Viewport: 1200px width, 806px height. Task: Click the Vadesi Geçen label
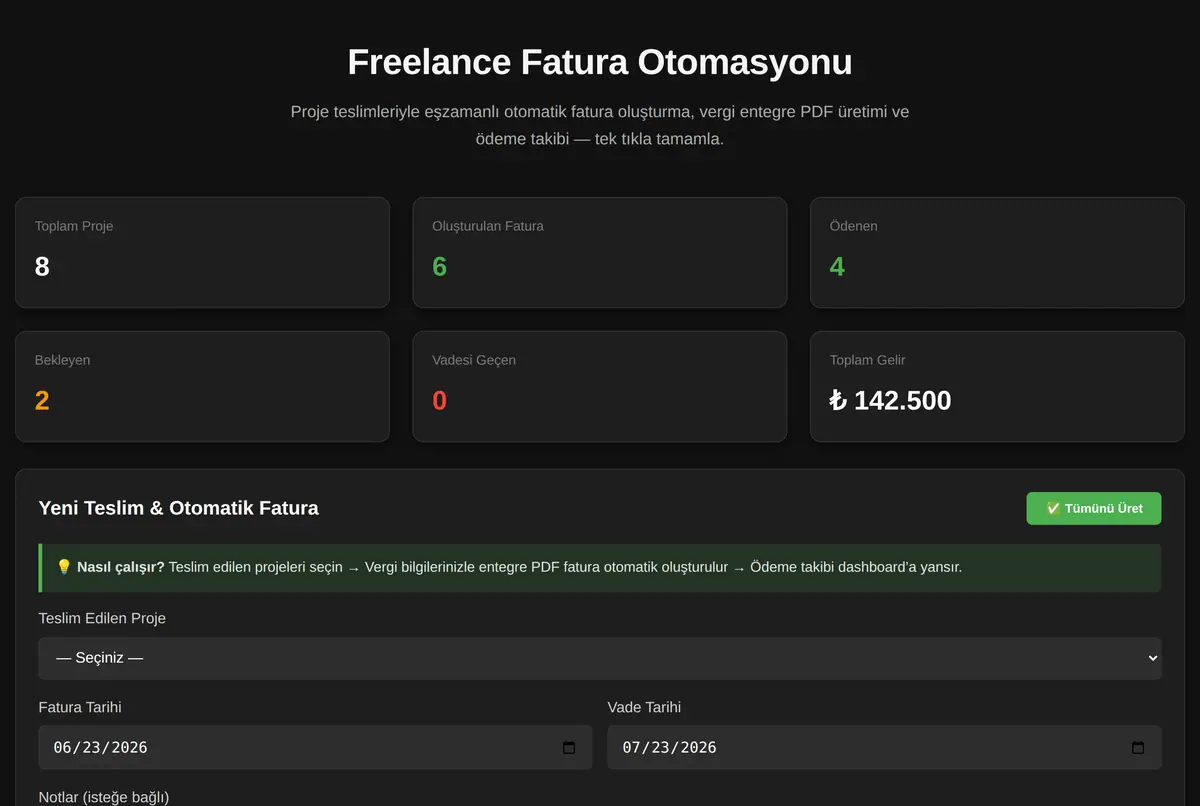pos(474,360)
